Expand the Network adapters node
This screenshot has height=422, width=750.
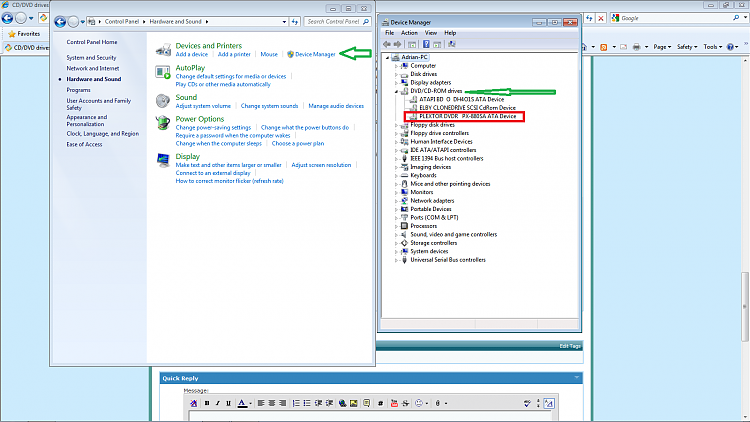click(397, 201)
